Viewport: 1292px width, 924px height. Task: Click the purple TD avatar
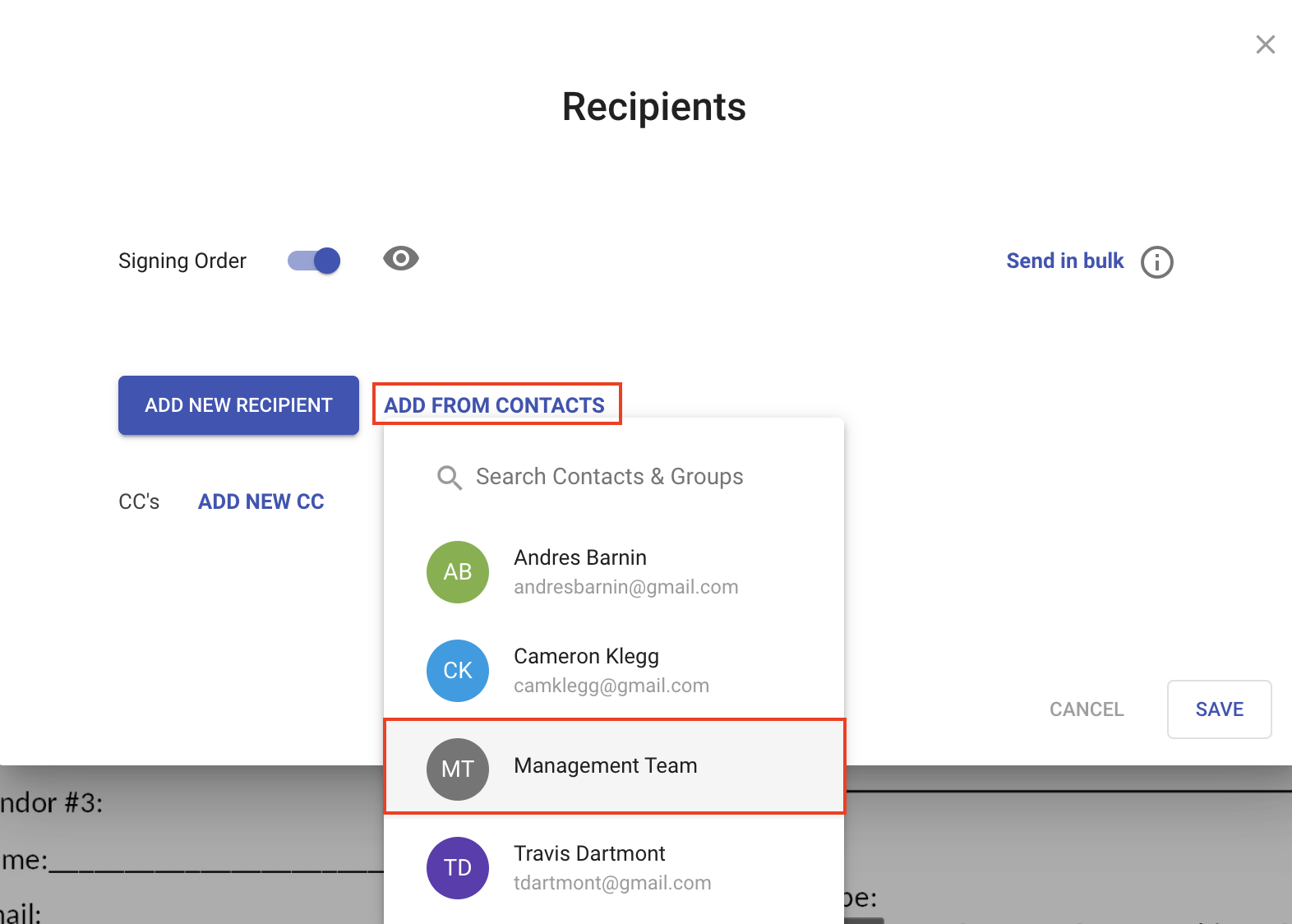458,868
